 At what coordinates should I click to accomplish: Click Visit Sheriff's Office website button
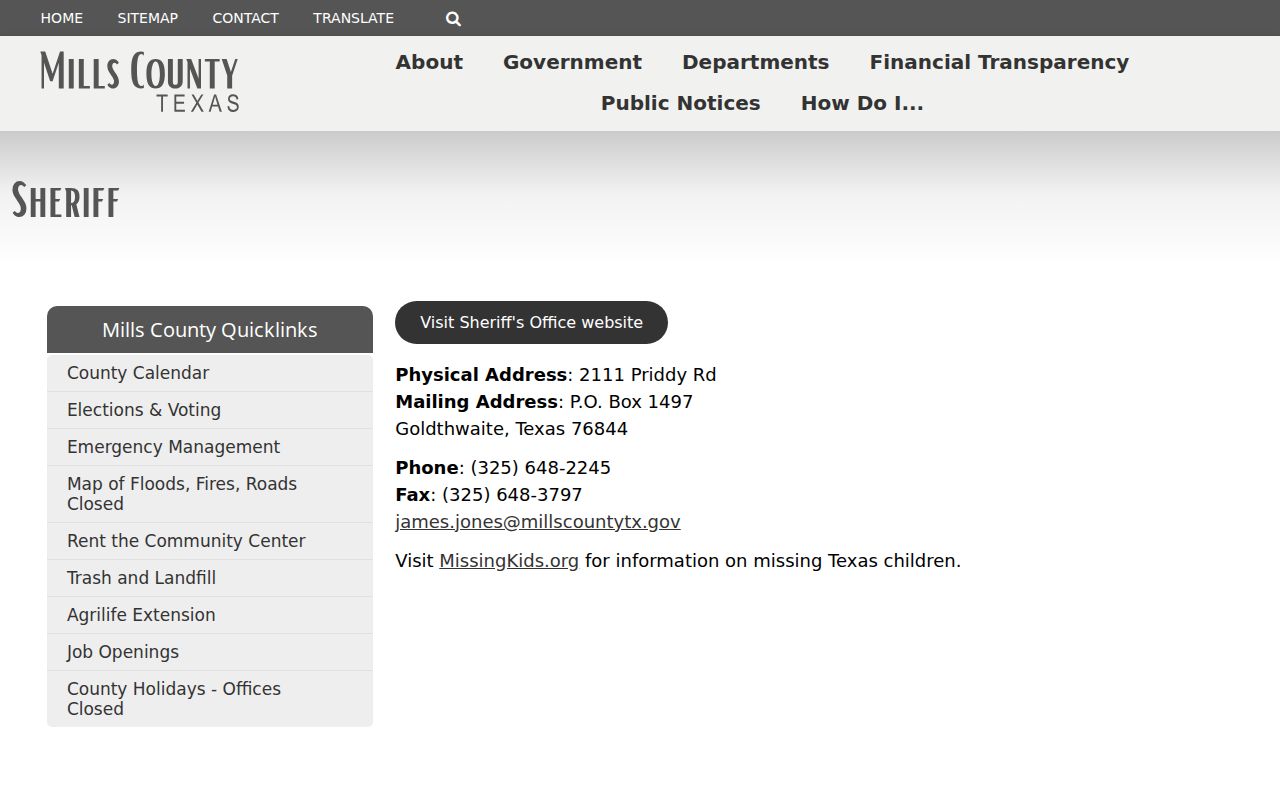pyautogui.click(x=531, y=322)
